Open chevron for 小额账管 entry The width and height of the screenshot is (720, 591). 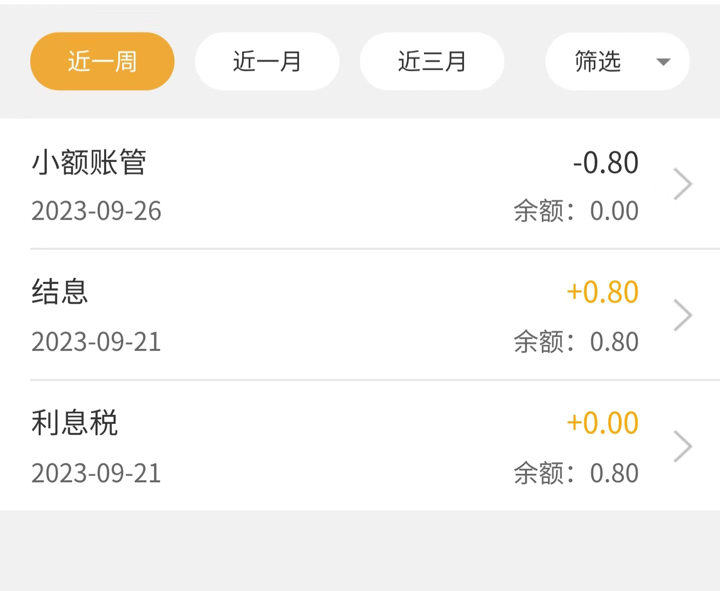point(683,184)
